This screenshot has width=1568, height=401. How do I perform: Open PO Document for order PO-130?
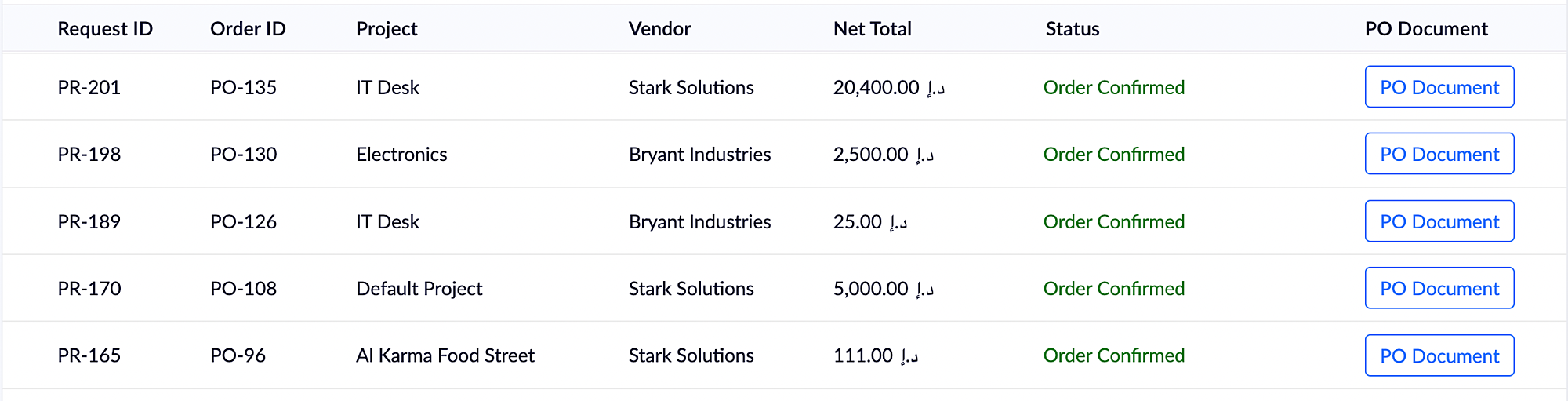tap(1439, 154)
